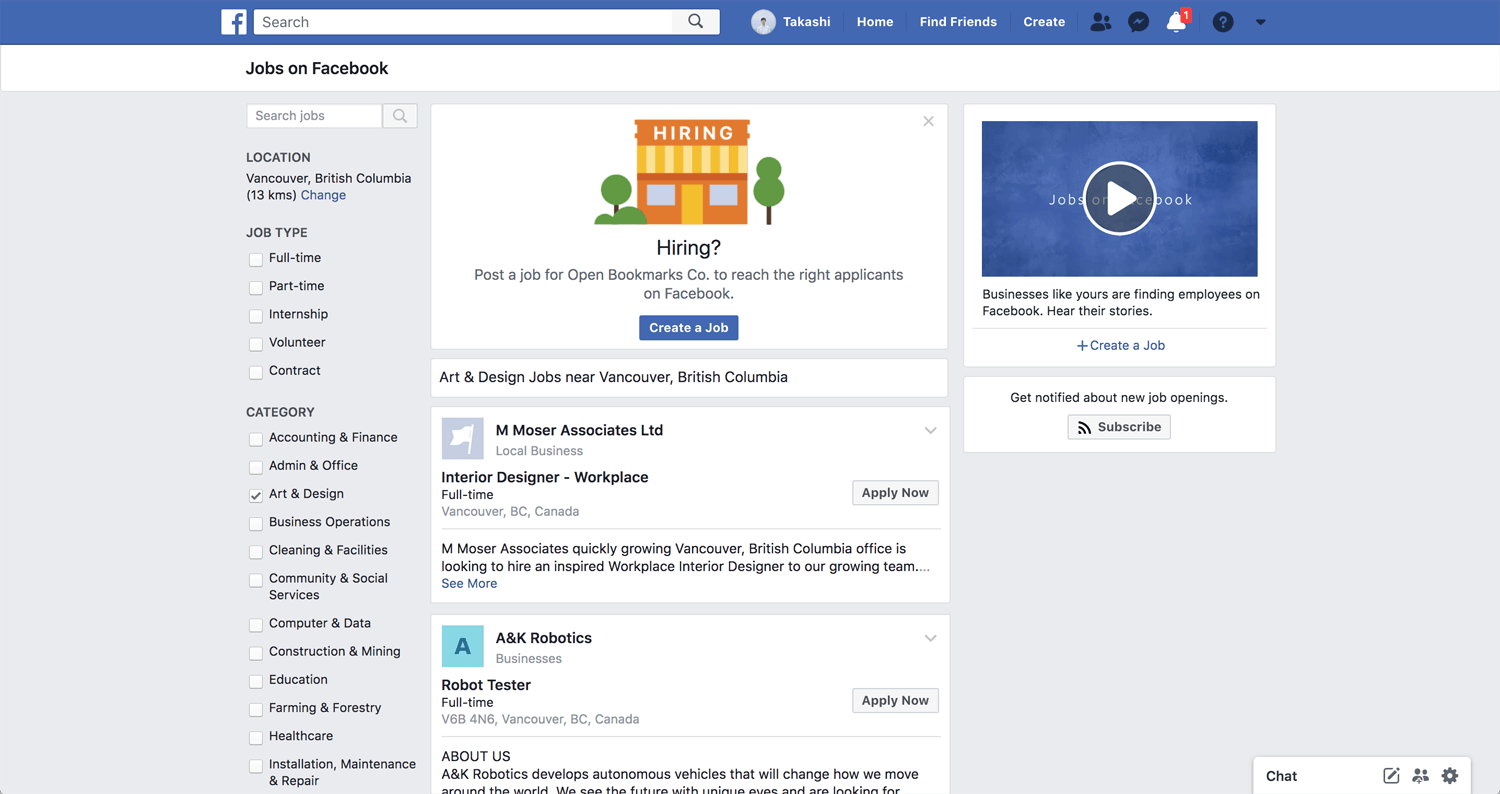The height and width of the screenshot is (794, 1500).
Task: Focus the Search jobs field
Action: tap(314, 116)
